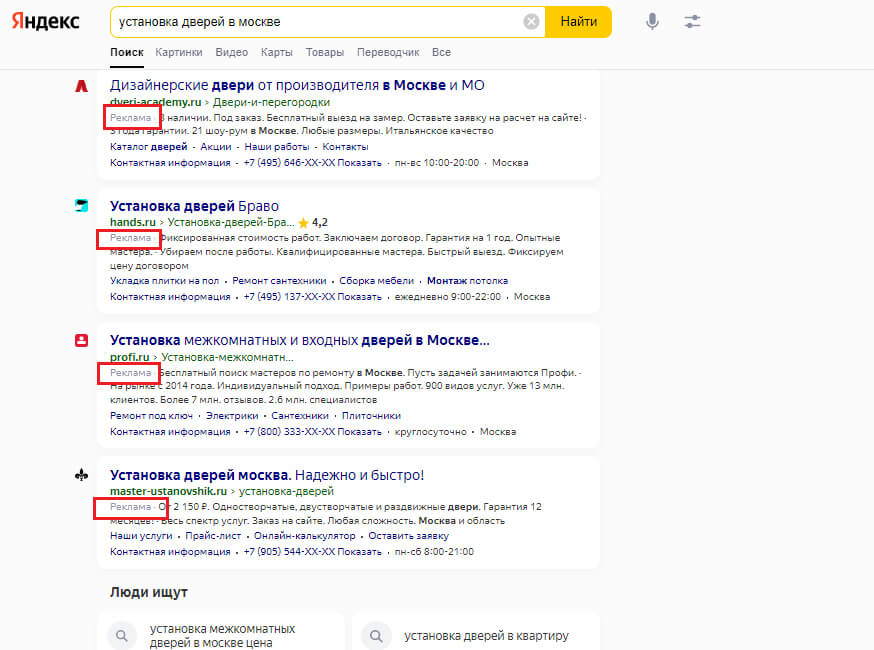Open 'Ремонт сантехники' sitelink
The image size is (874, 650).
[x=279, y=281]
